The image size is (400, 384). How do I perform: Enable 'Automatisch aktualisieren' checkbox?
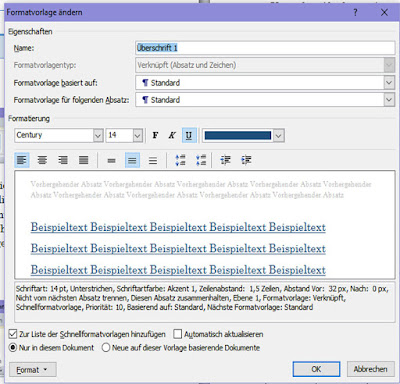point(178,334)
